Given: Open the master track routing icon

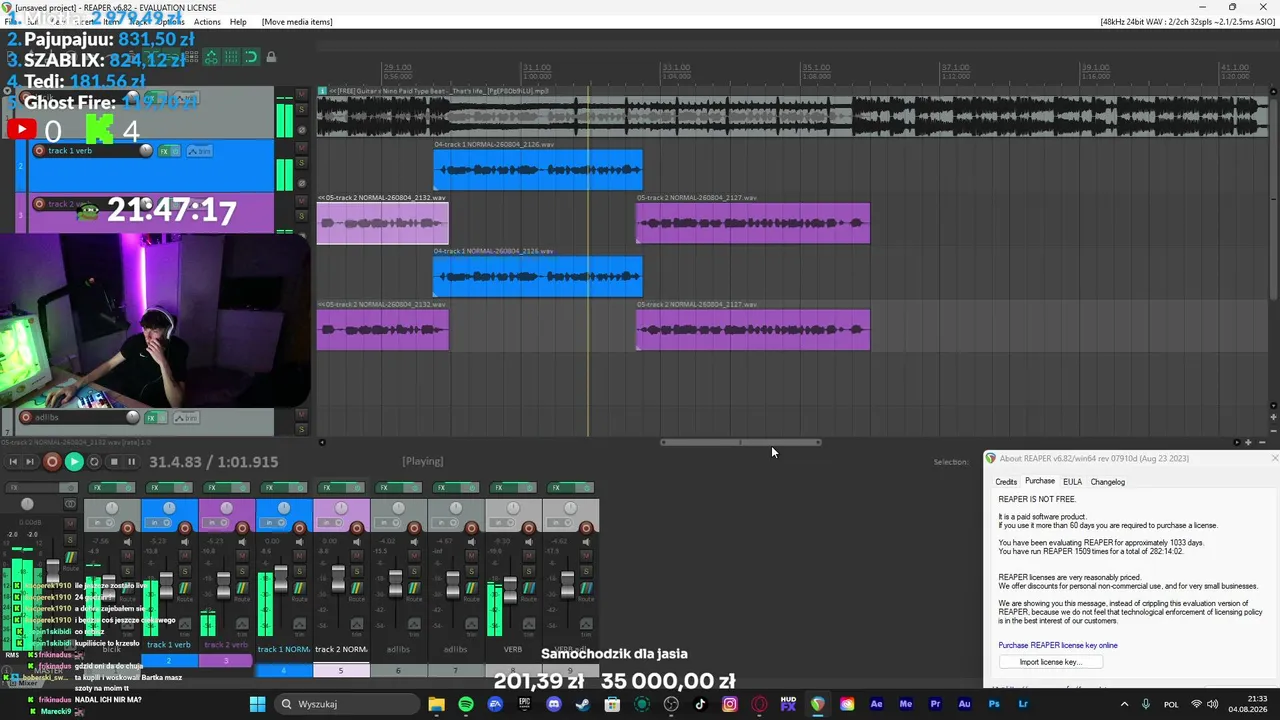Looking at the screenshot, I should (x=70, y=557).
